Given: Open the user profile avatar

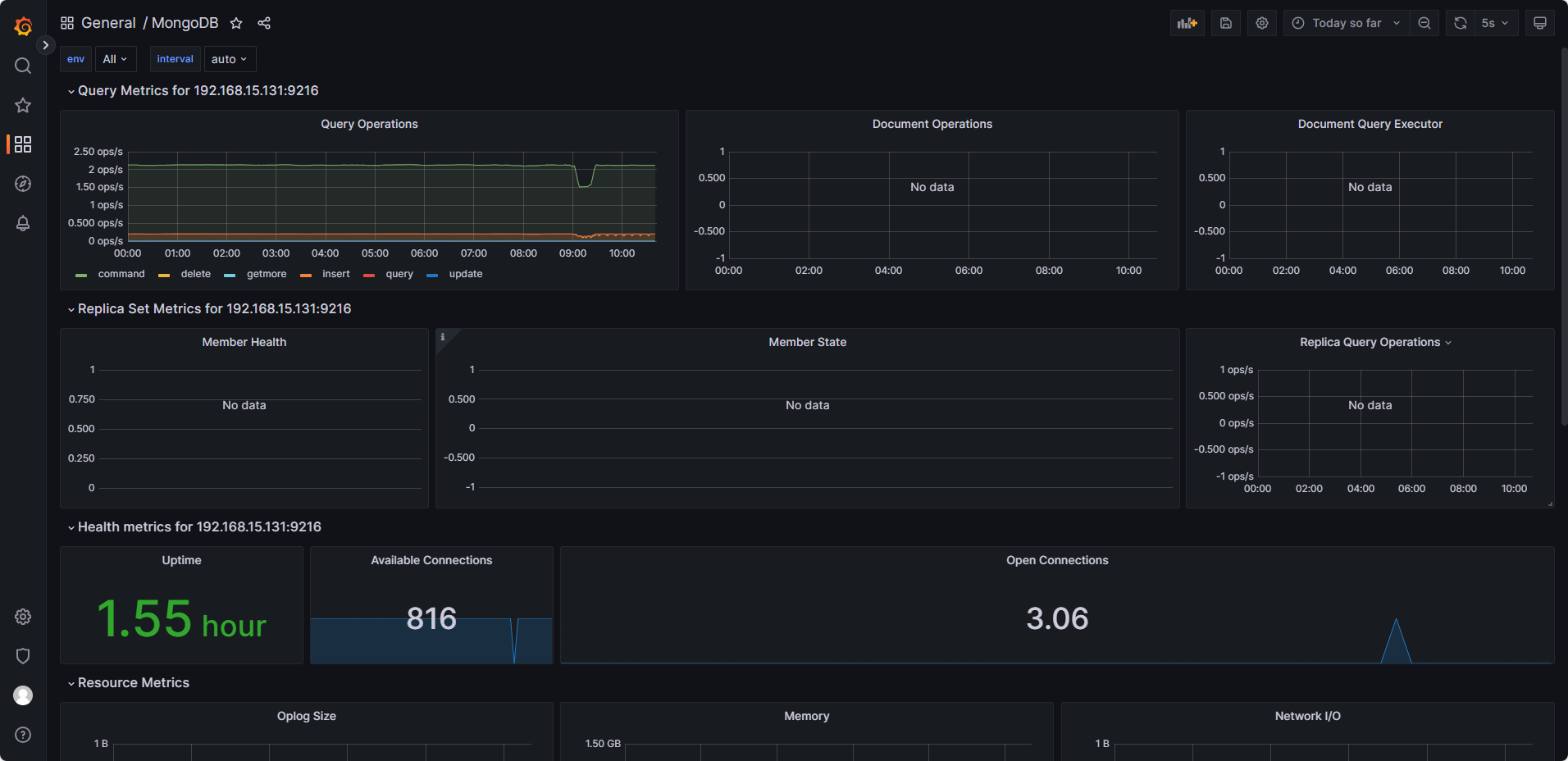Looking at the screenshot, I should (23, 695).
